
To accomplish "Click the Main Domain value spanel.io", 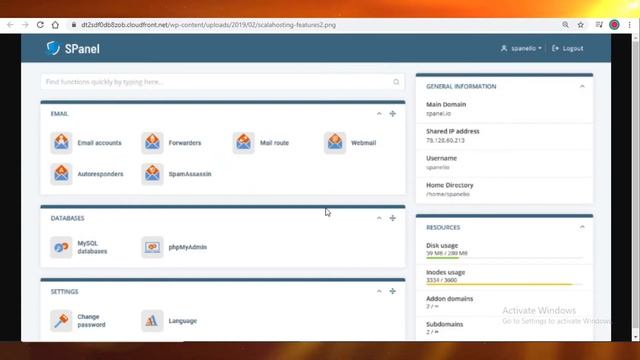I will click(x=438, y=113).
